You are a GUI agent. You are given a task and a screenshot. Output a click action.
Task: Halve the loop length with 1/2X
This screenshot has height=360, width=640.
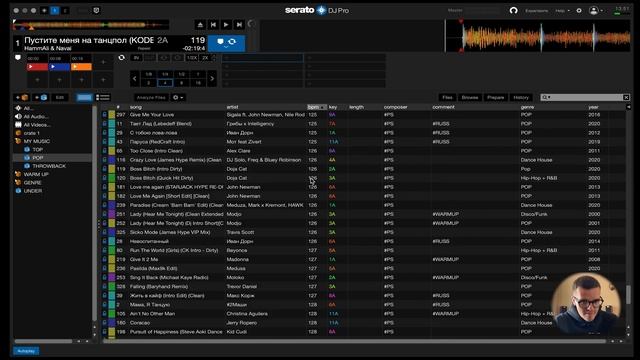(x=192, y=58)
